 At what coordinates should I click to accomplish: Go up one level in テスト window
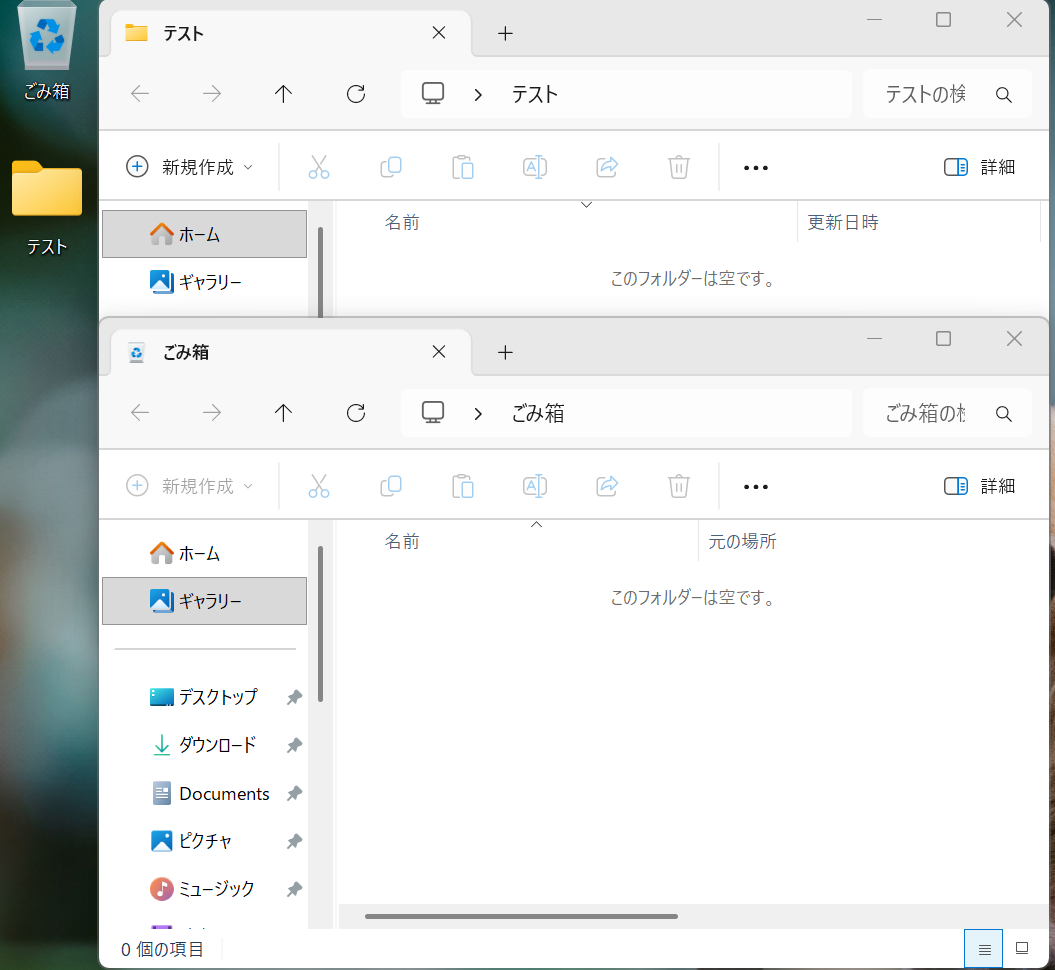point(283,94)
